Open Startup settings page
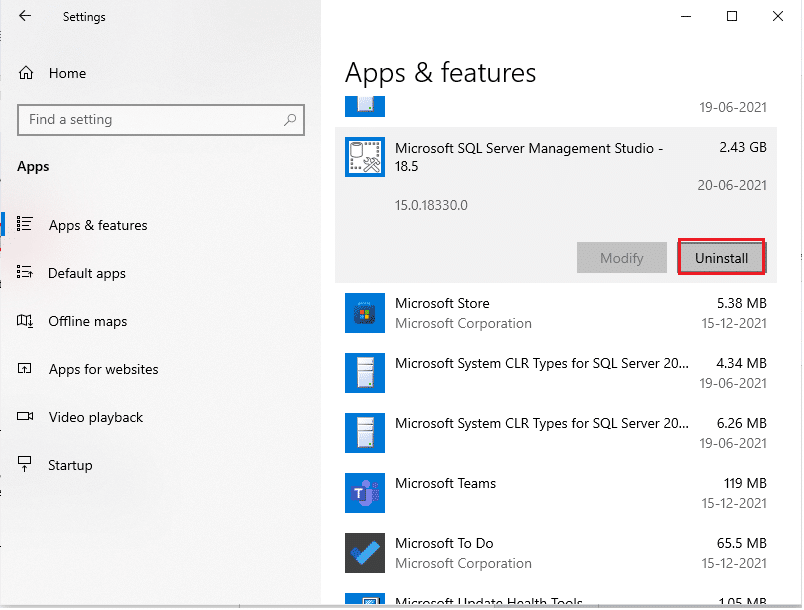The image size is (804, 610). click(x=70, y=465)
